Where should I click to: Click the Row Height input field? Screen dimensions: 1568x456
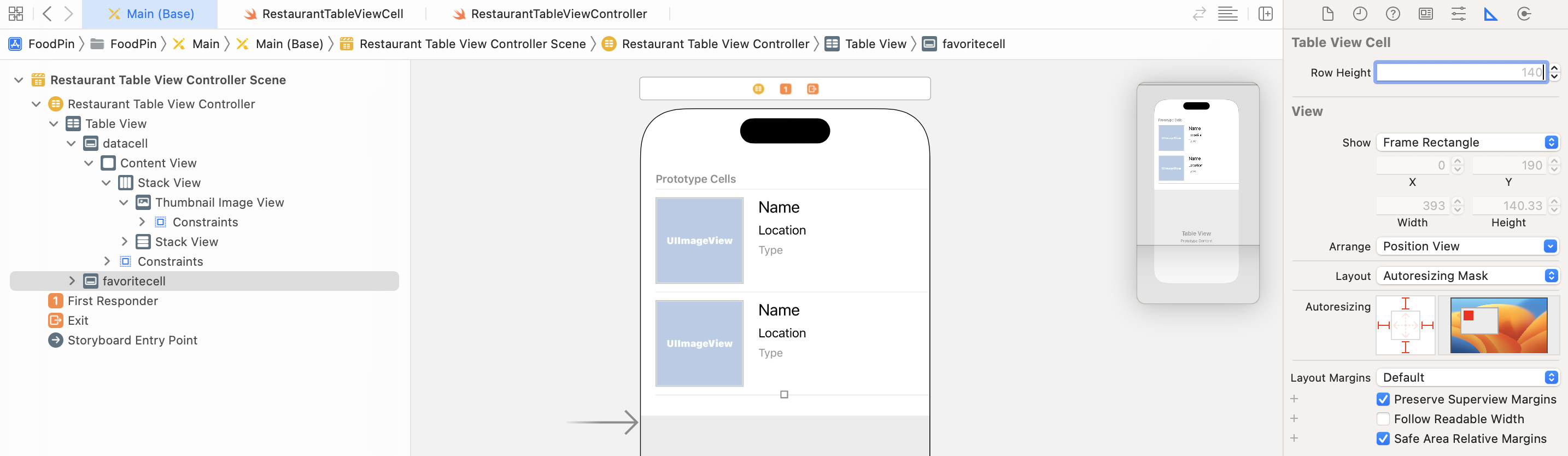click(1460, 73)
